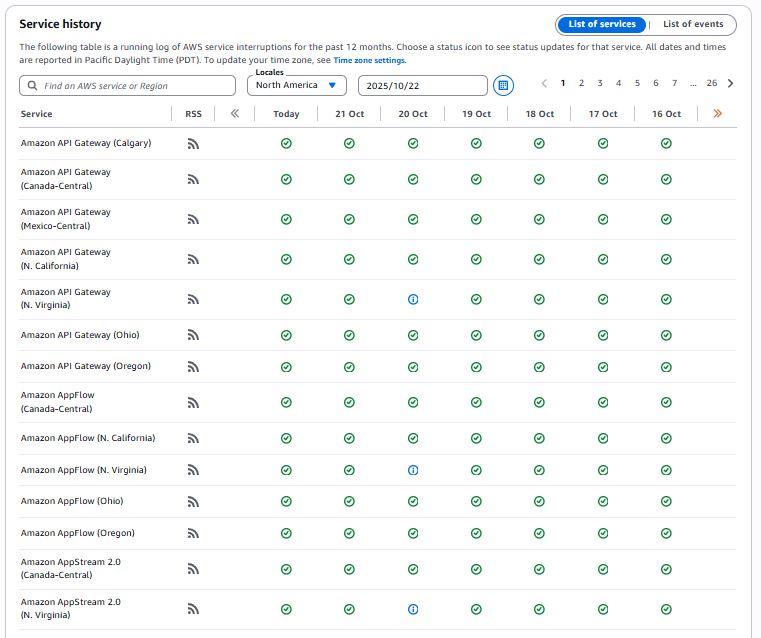
Task: Click info icon for AppStream 2.0 (N. Virginia)
Action: point(413,609)
